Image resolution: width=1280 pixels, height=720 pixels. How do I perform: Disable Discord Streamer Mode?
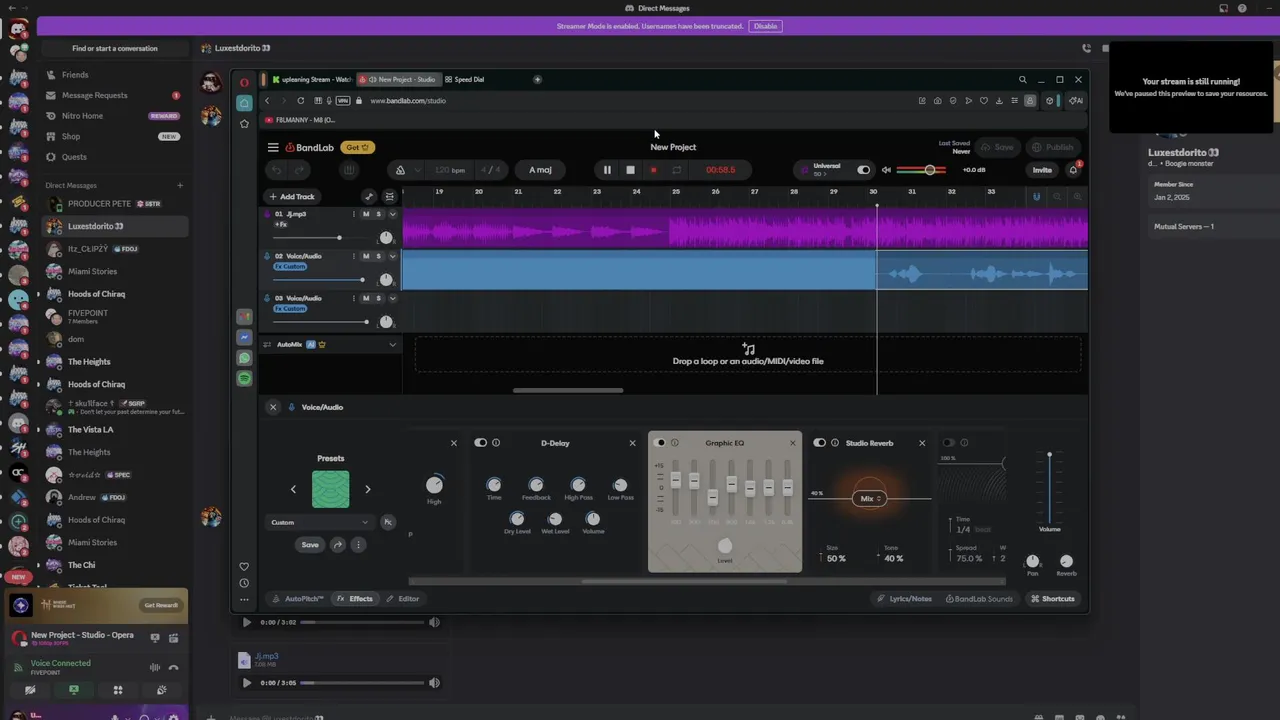coord(766,26)
